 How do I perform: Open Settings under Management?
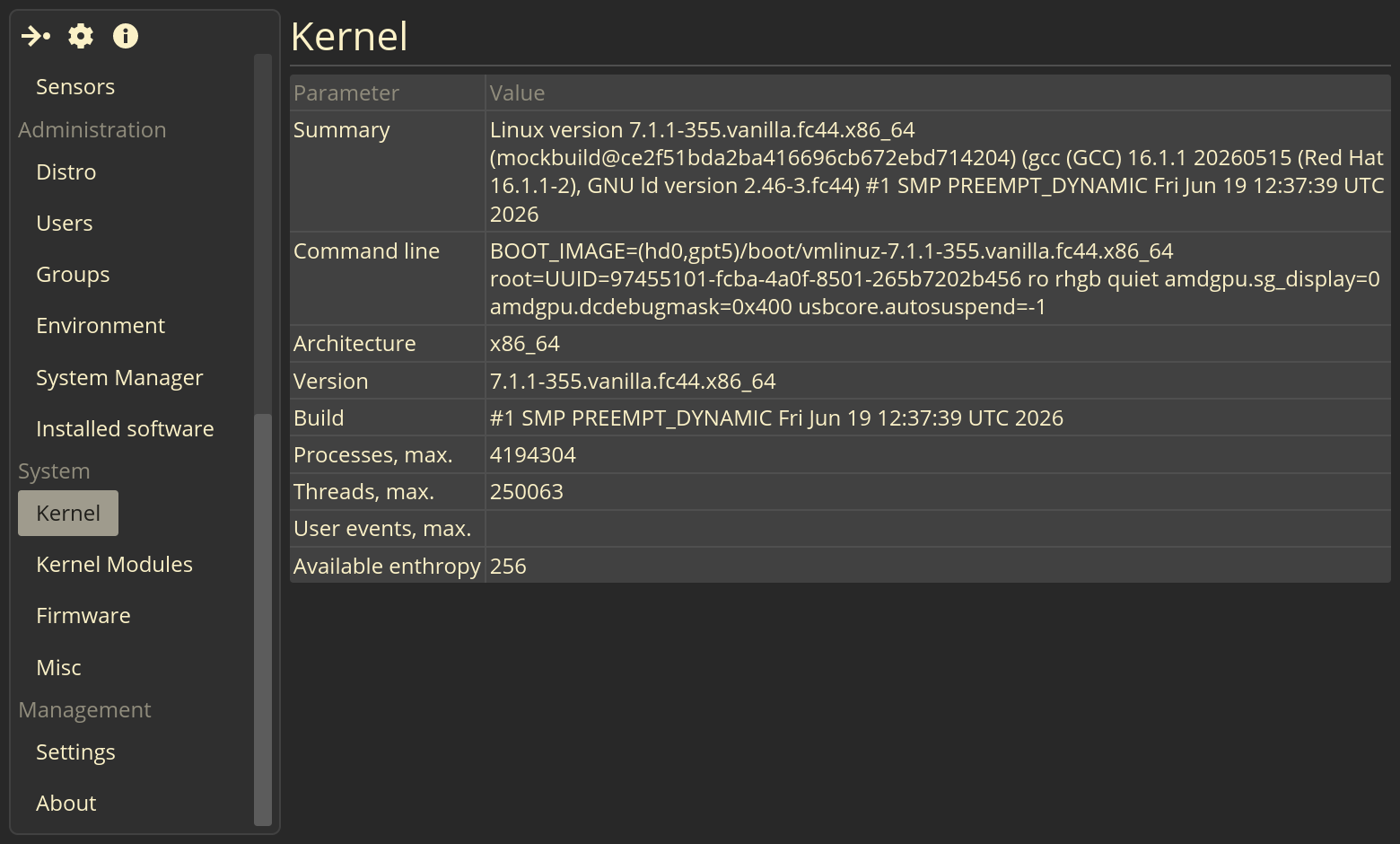point(75,752)
